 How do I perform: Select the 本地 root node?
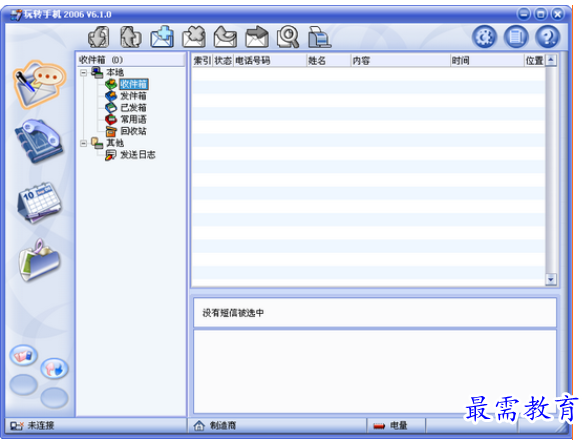click(x=115, y=72)
